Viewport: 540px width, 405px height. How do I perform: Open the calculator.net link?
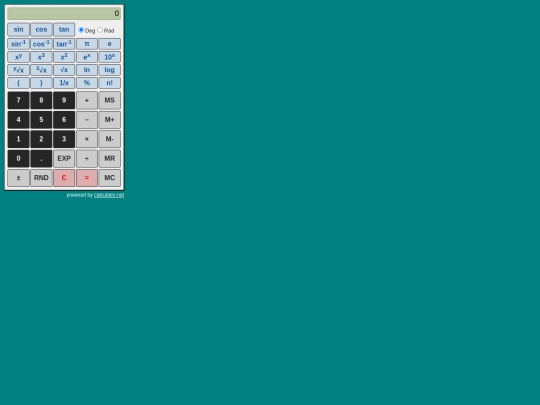[109, 195]
